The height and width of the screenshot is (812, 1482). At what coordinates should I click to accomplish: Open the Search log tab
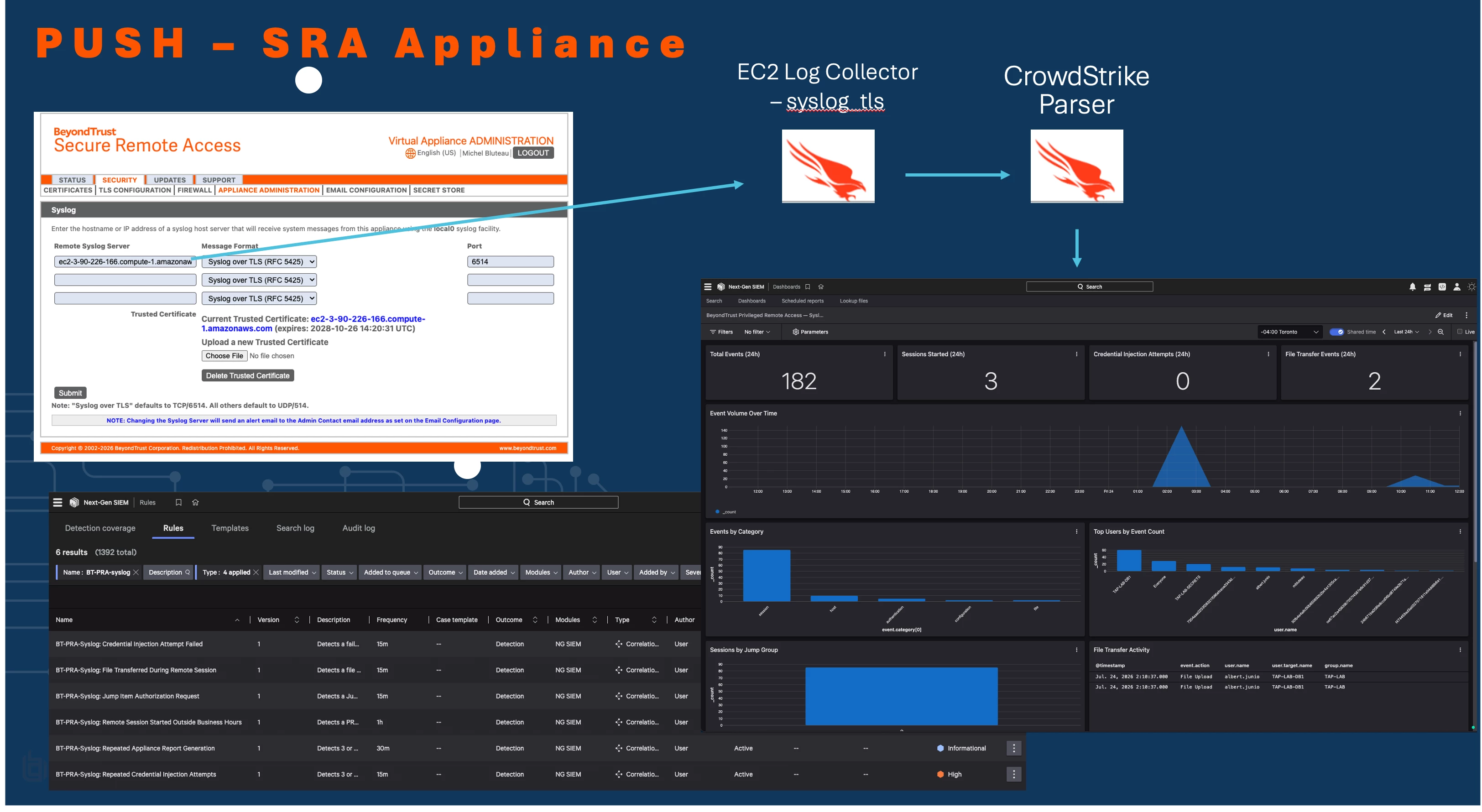pyautogui.click(x=295, y=528)
